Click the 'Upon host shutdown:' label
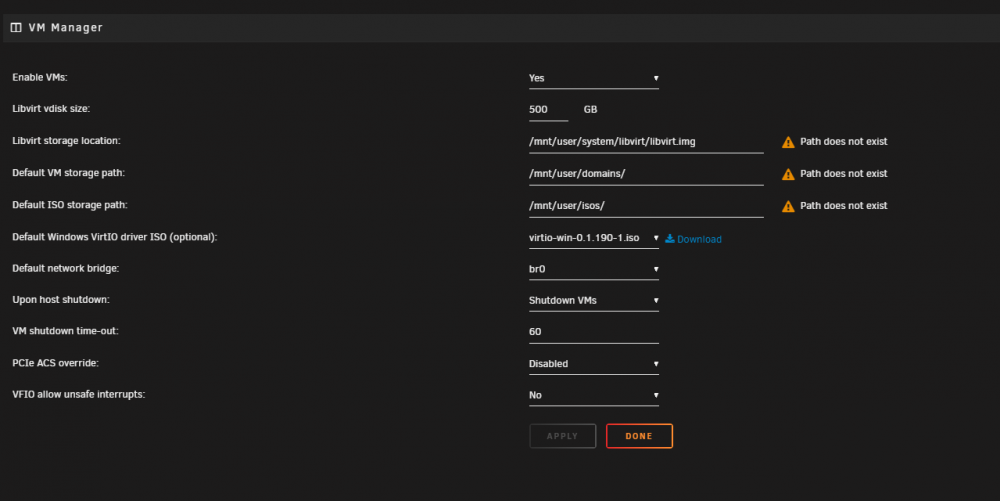The width and height of the screenshot is (1000, 501). pos(61,300)
